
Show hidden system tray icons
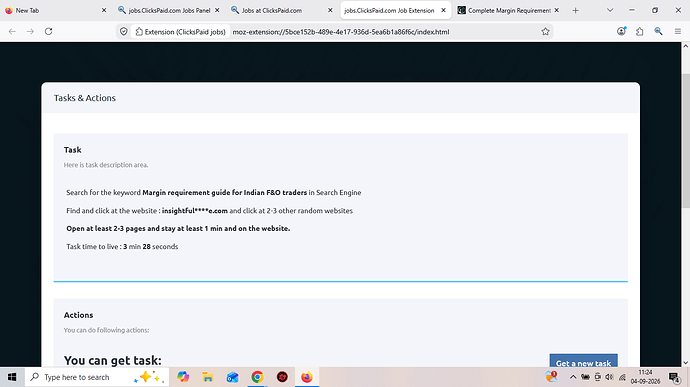(x=573, y=377)
